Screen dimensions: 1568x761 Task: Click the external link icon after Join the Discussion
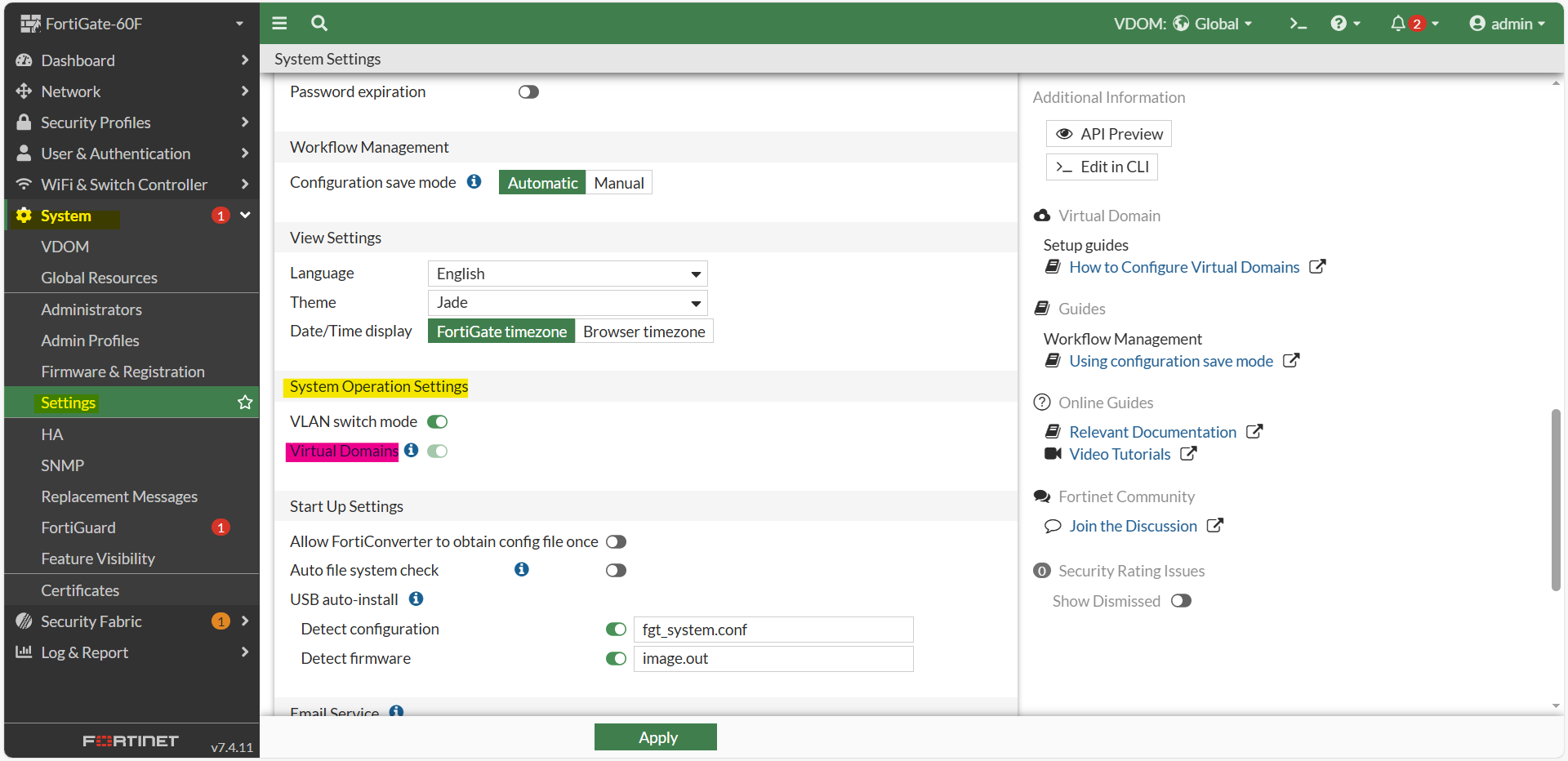pos(1215,526)
